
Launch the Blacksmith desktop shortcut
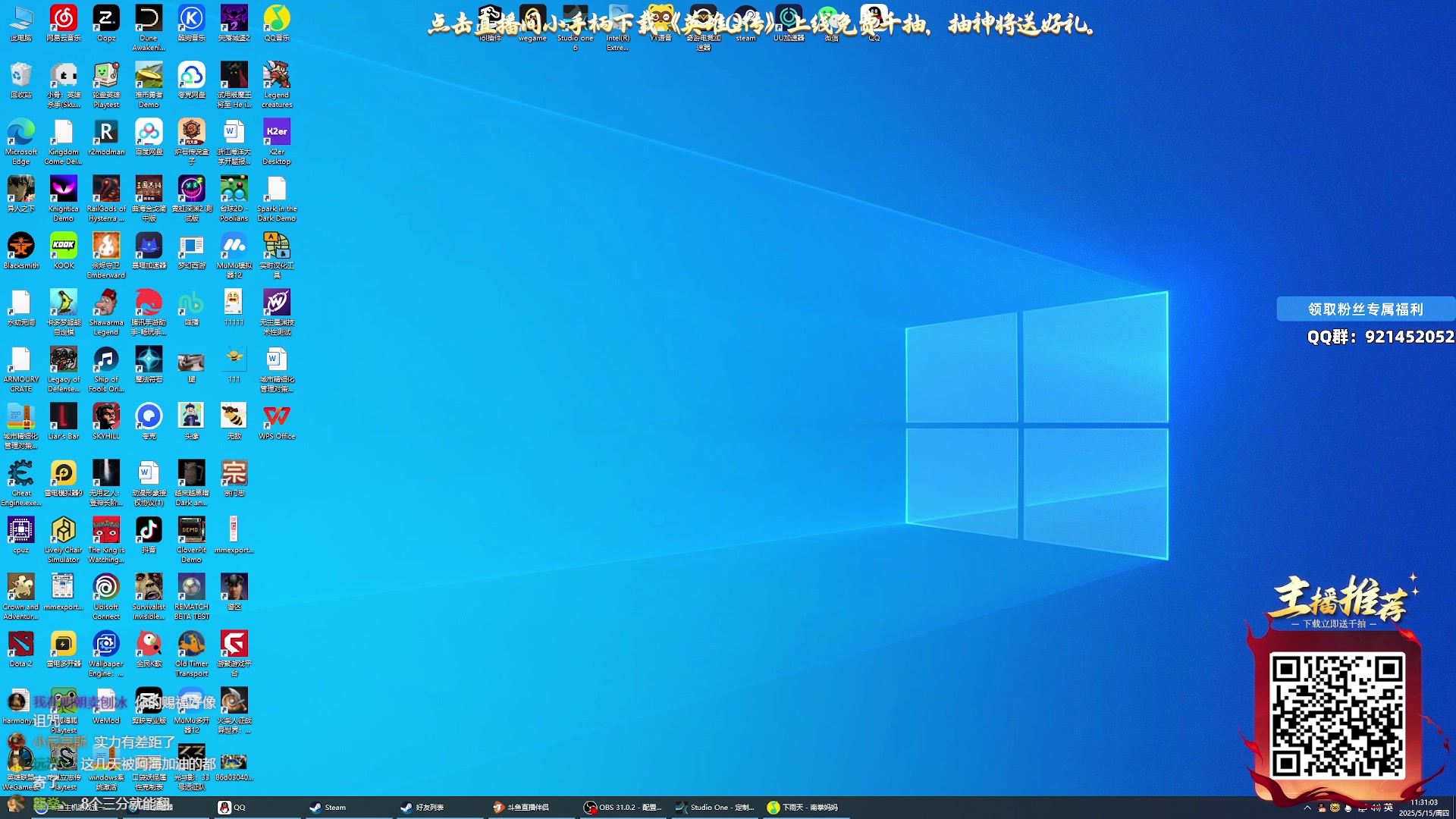pos(21,251)
